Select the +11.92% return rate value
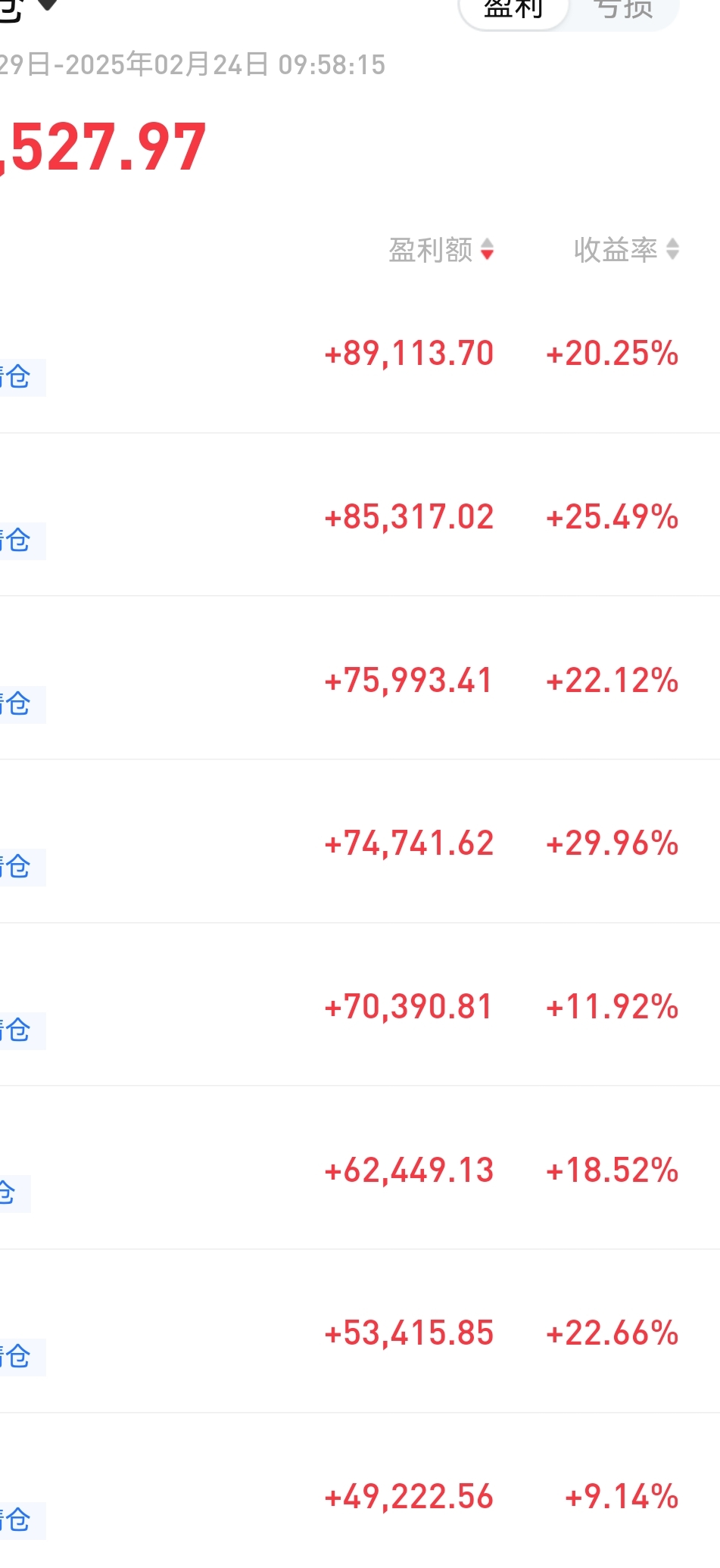This screenshot has height=1568, width=720. 612,1007
